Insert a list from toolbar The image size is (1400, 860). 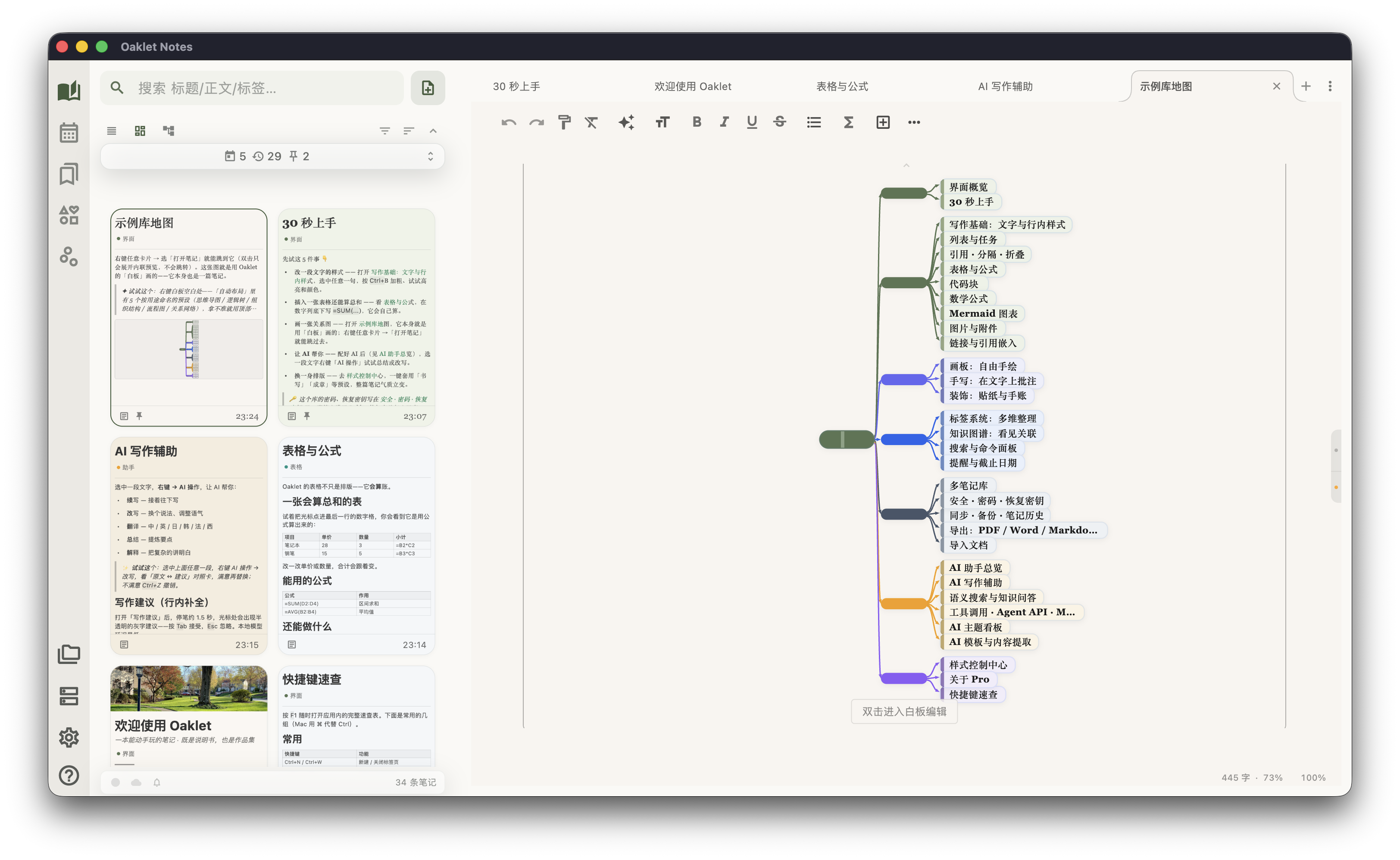pos(813,122)
